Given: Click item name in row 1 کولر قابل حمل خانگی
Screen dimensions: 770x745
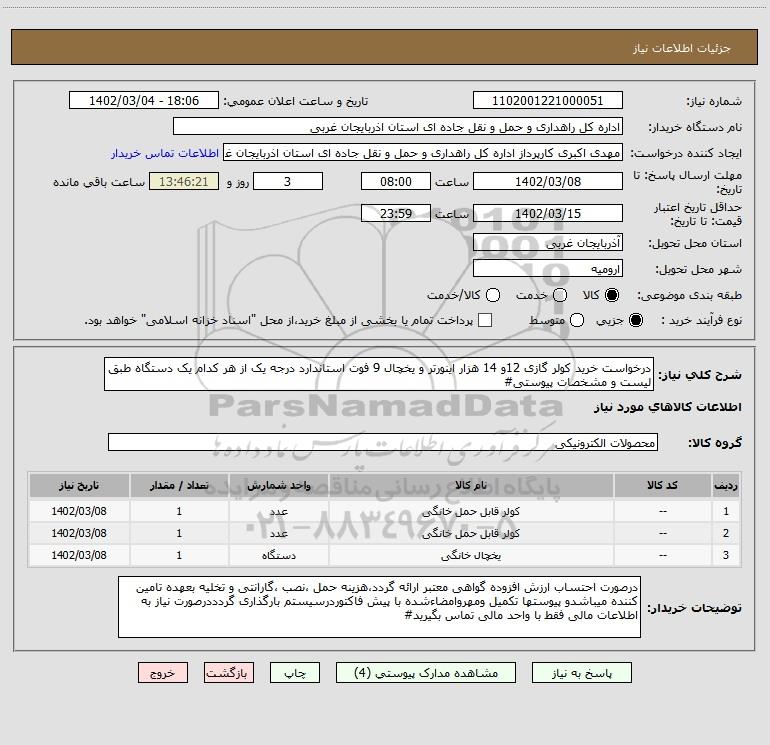Looking at the screenshot, I should point(471,511).
